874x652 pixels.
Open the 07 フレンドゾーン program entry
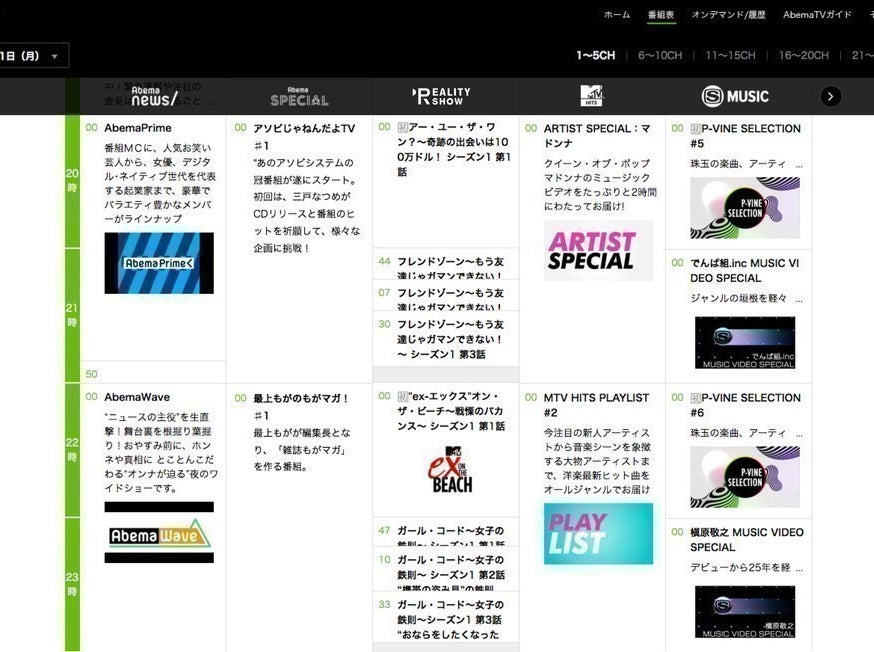click(x=445, y=295)
